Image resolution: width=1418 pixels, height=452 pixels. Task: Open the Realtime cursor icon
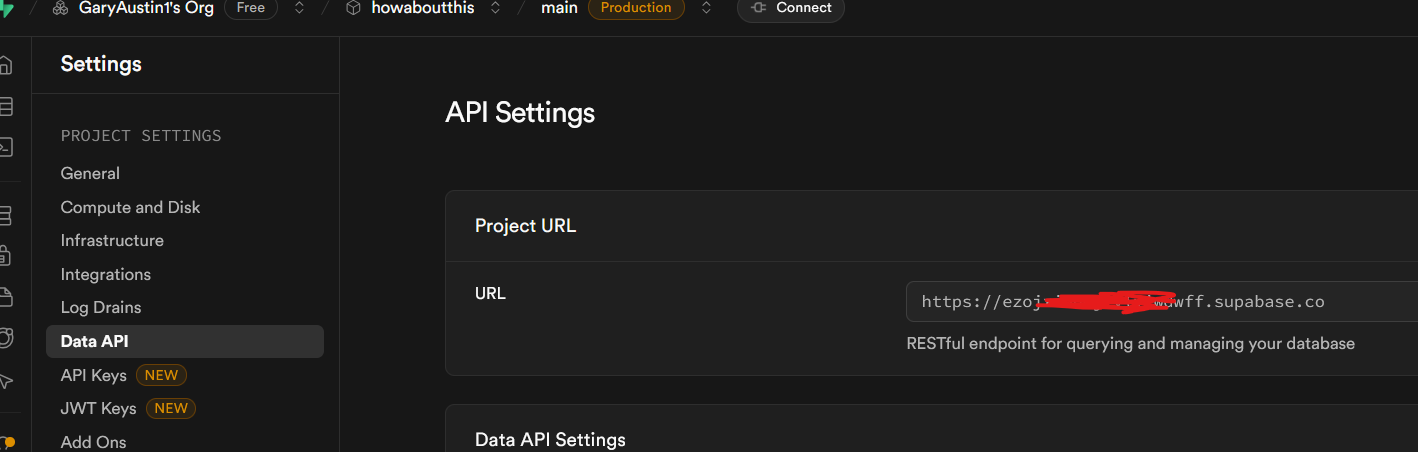click(x=5, y=380)
